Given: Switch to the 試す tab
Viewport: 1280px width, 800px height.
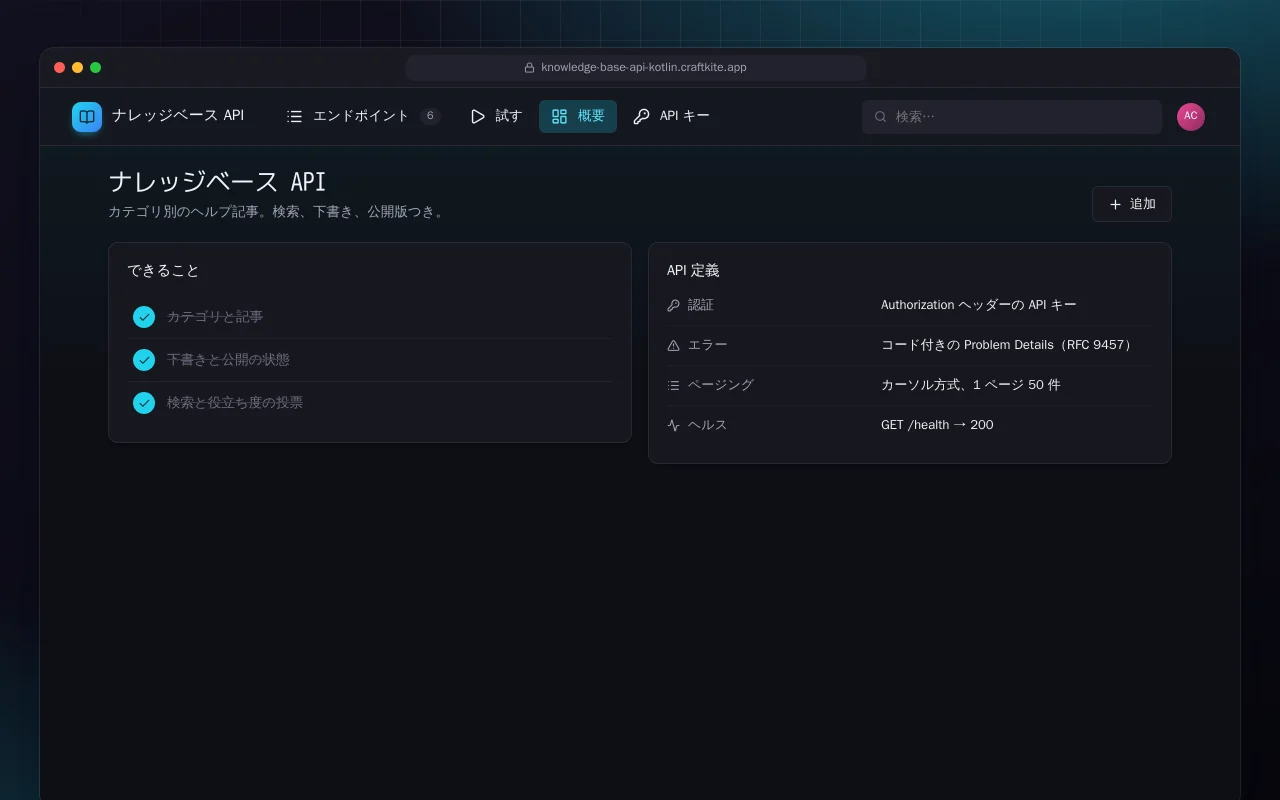Looking at the screenshot, I should pos(496,116).
